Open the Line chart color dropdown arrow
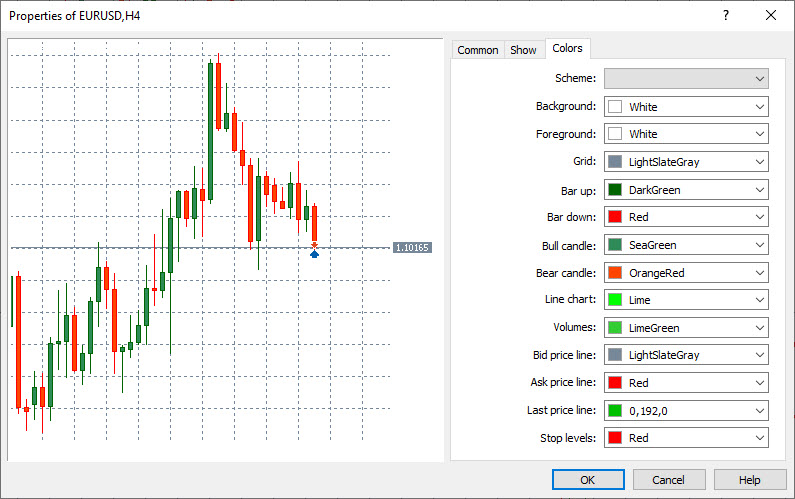The image size is (795, 499). pos(760,300)
